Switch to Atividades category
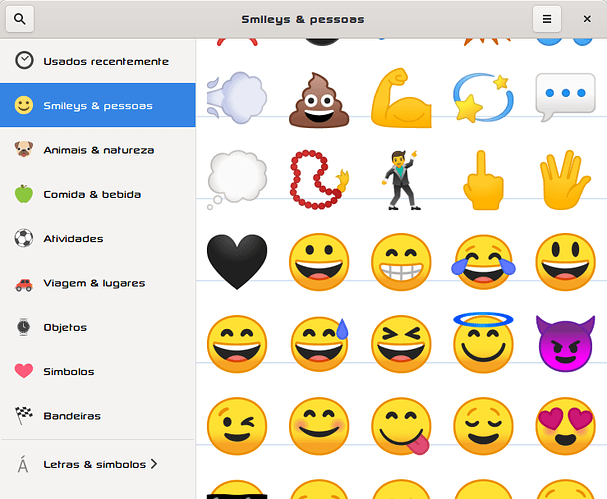607x499 pixels. (x=98, y=238)
